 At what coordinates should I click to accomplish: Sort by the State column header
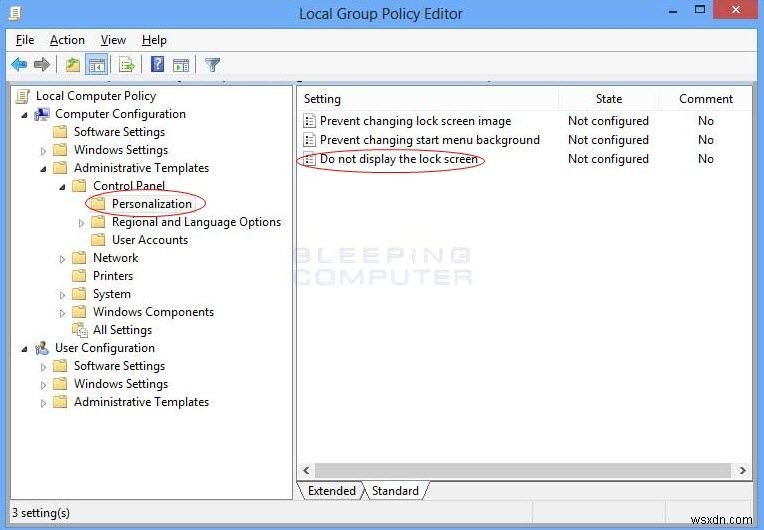point(609,99)
